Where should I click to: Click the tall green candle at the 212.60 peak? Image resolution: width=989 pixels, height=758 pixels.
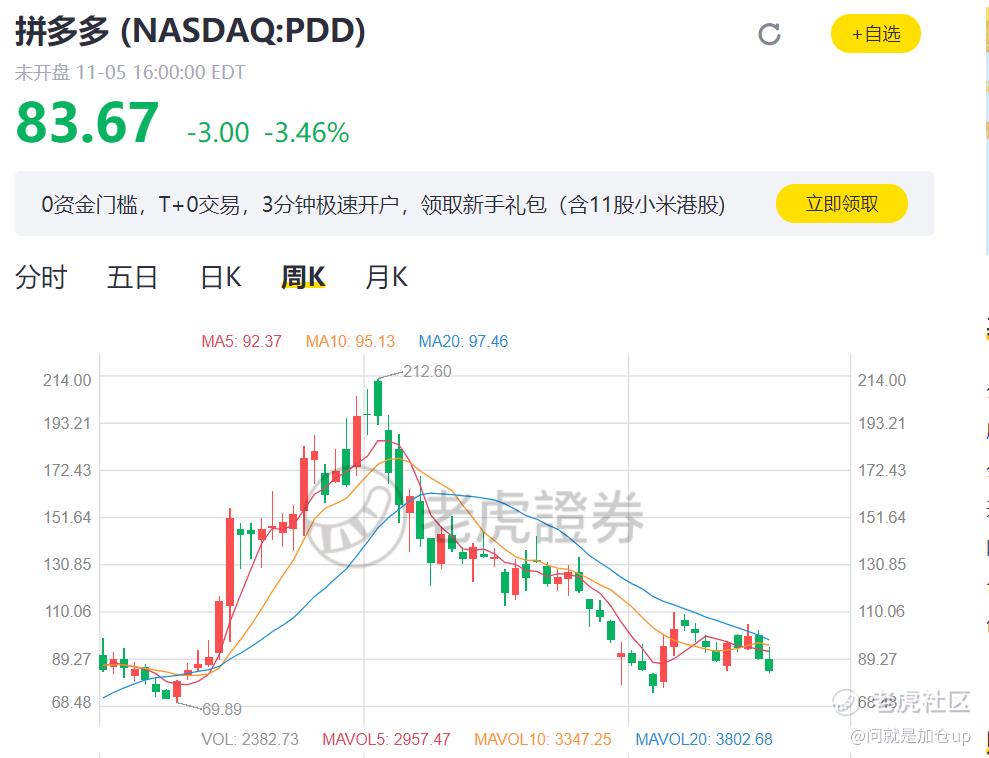[x=378, y=399]
